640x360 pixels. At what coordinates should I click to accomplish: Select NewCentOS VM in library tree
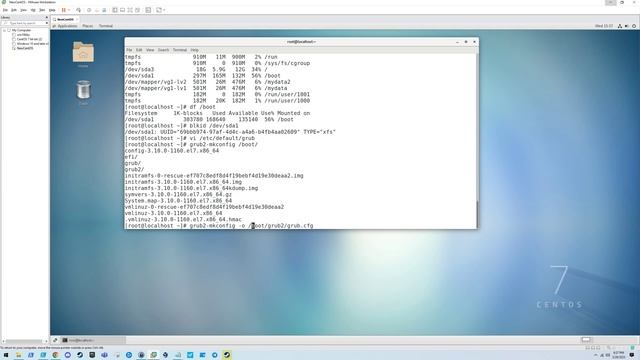coord(25,48)
